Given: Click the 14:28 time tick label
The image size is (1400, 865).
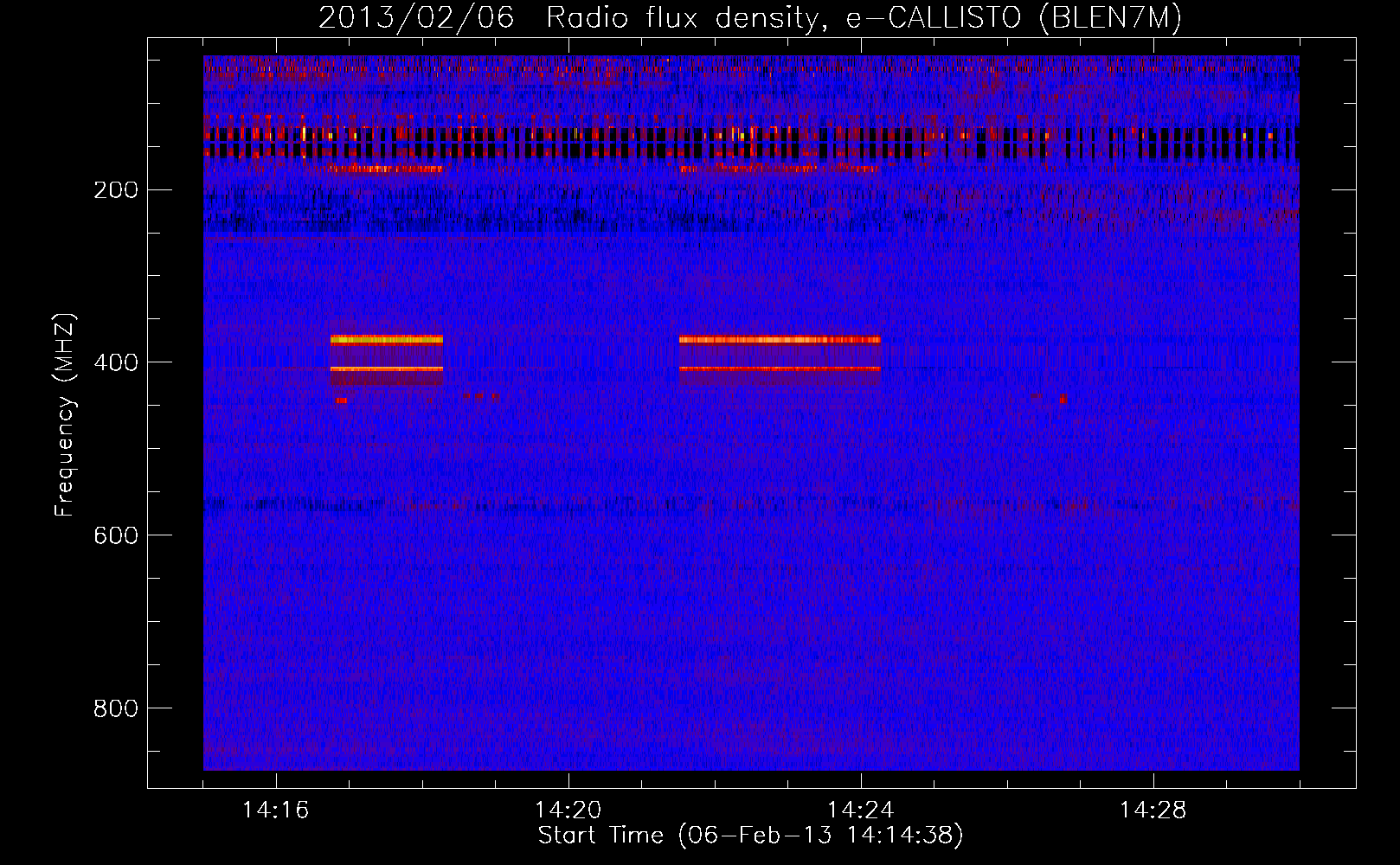Looking at the screenshot, I should (1153, 811).
